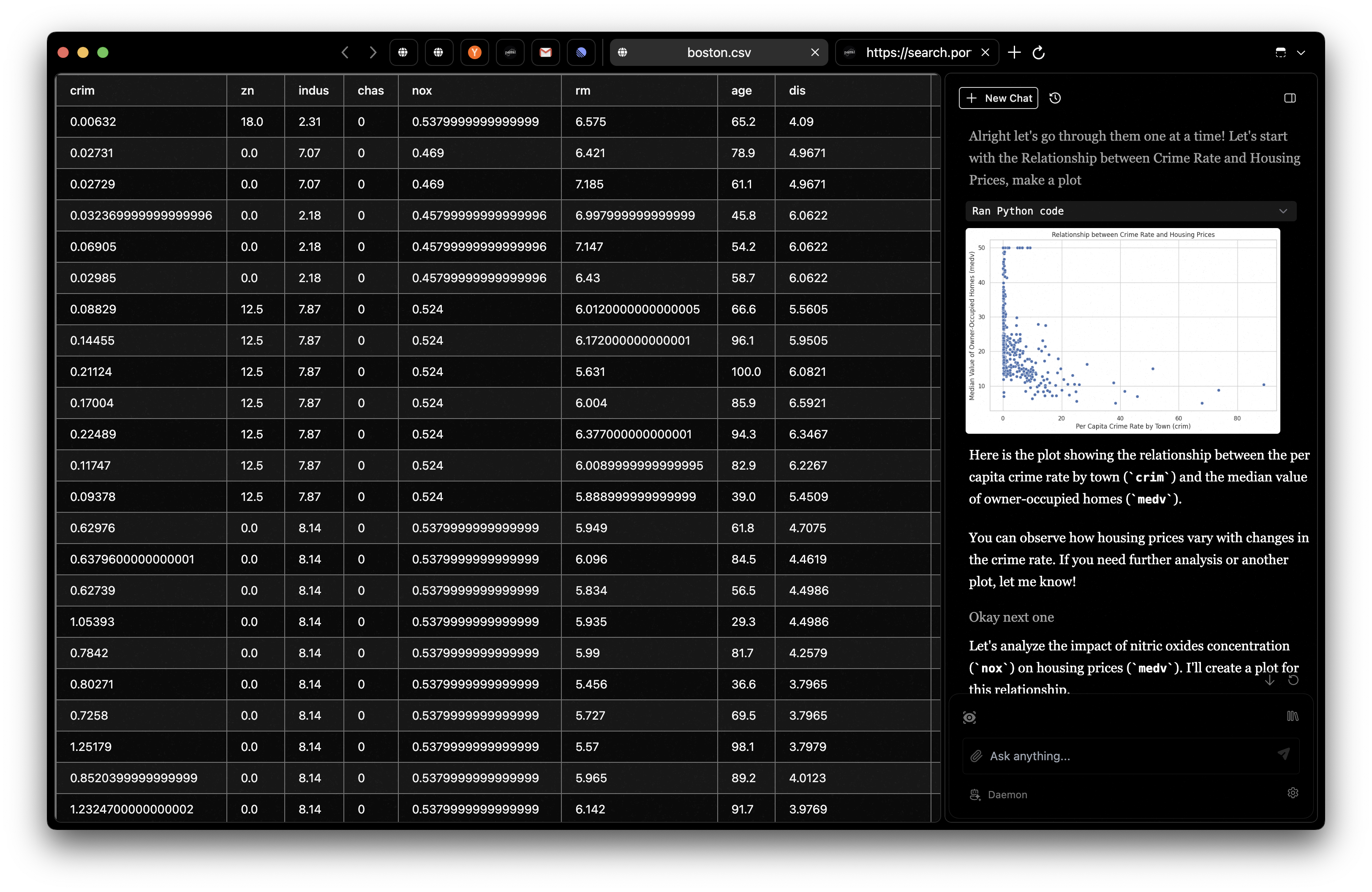
Task: Select the zn cell 18.0
Action: coord(256,122)
